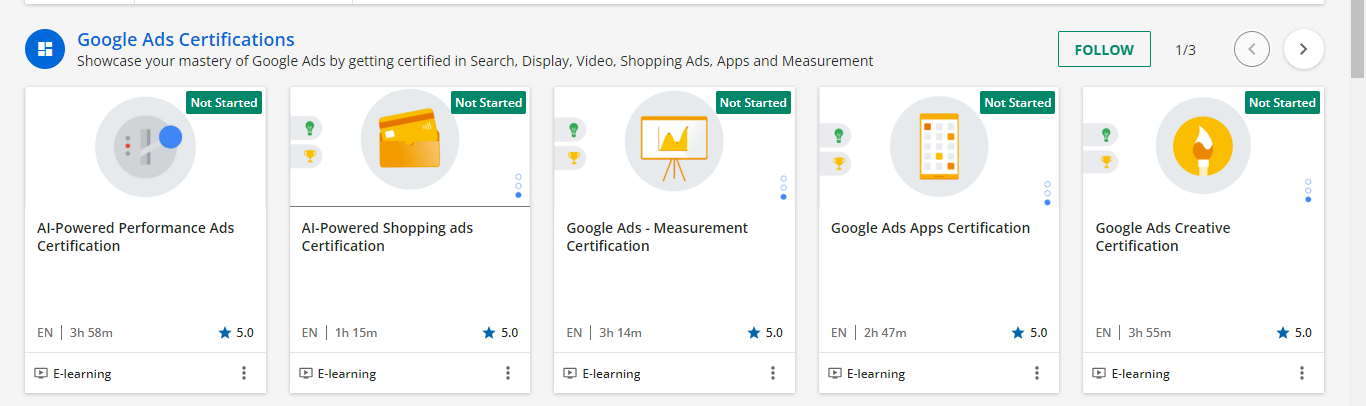1366x406 pixels.
Task: Click the star rating on Performance Ads card
Action: pyautogui.click(x=236, y=333)
